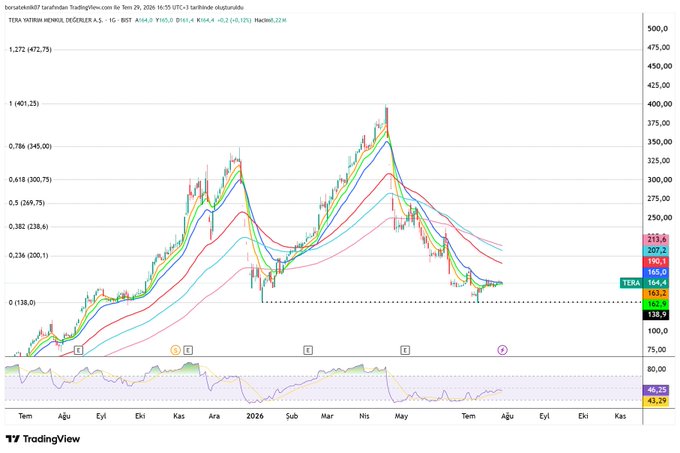
Task: Click the TradingView logo
Action: (x=43, y=439)
